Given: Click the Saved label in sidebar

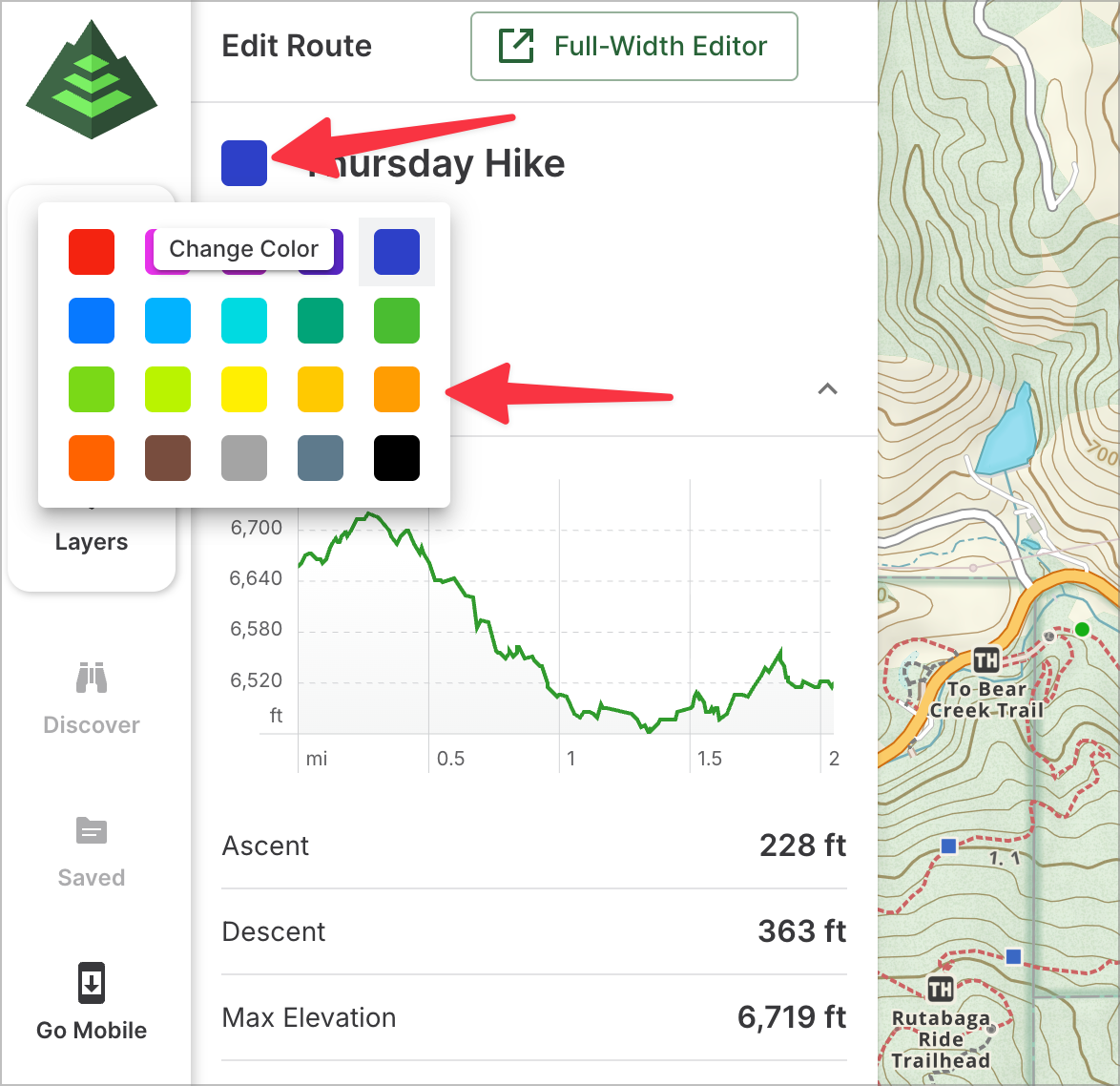Looking at the screenshot, I should click(x=92, y=877).
